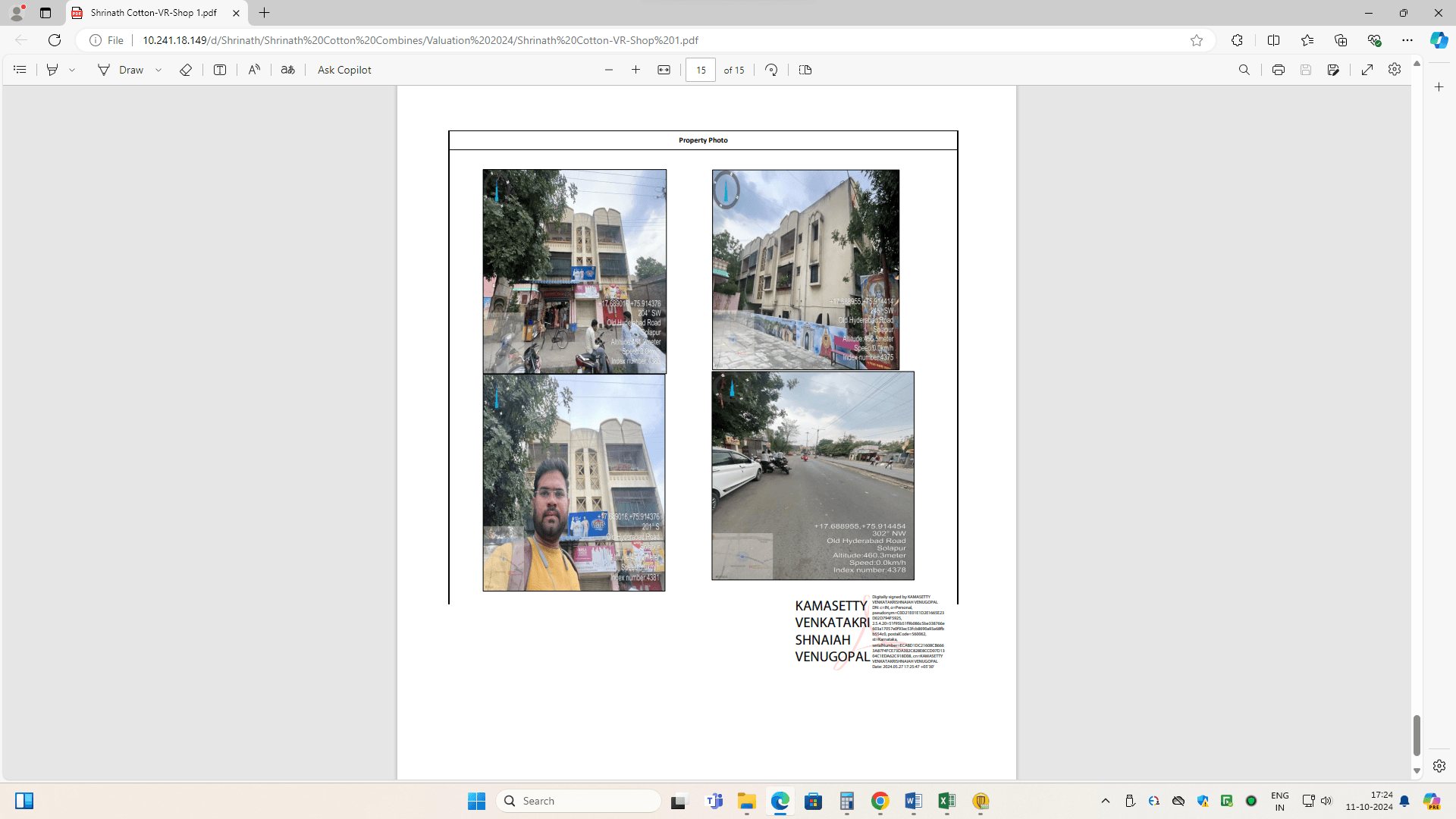Open Copilot sidebar
This screenshot has height=819, width=1456.
point(1439,40)
